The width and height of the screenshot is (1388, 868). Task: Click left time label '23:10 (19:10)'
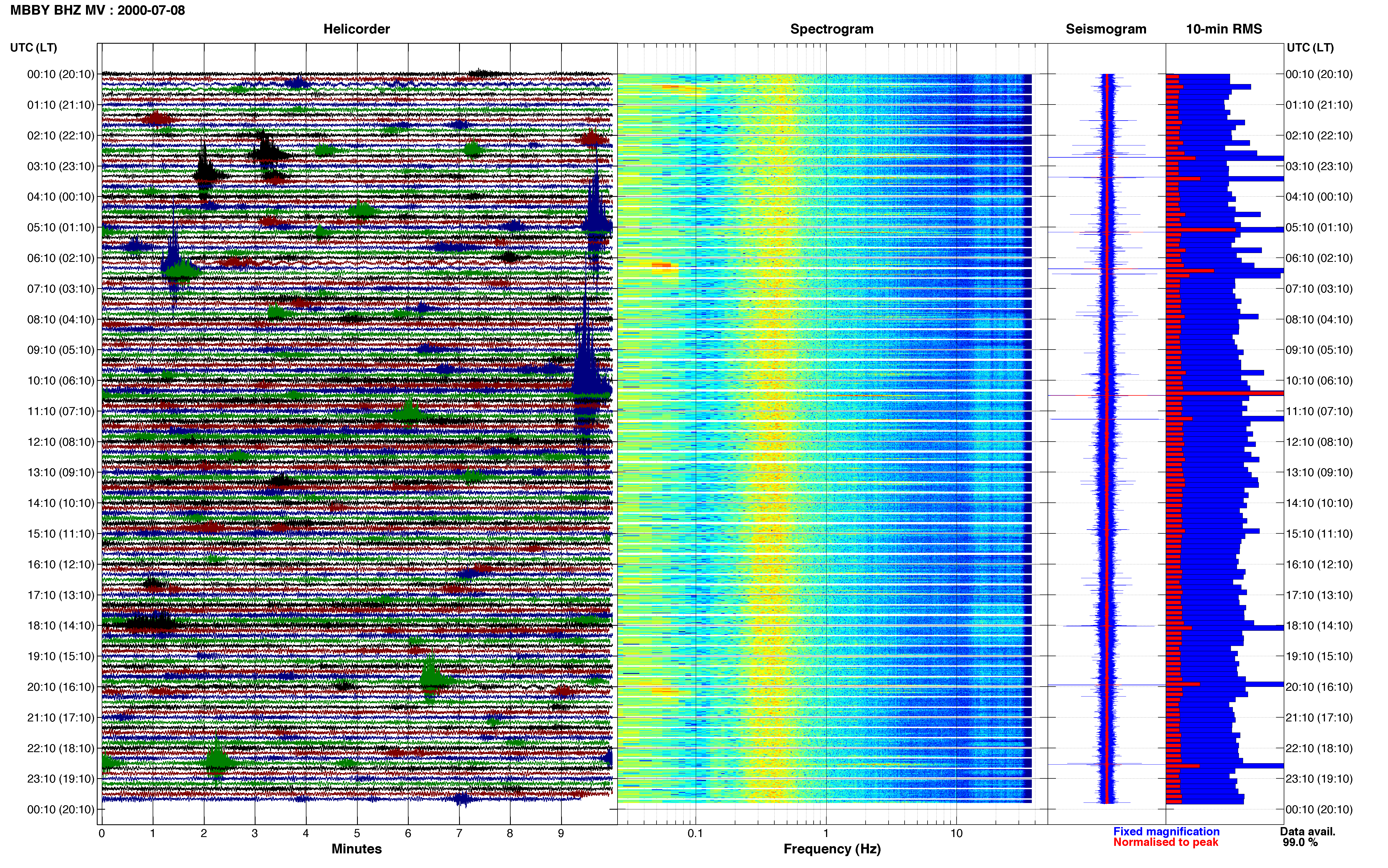coord(61,778)
